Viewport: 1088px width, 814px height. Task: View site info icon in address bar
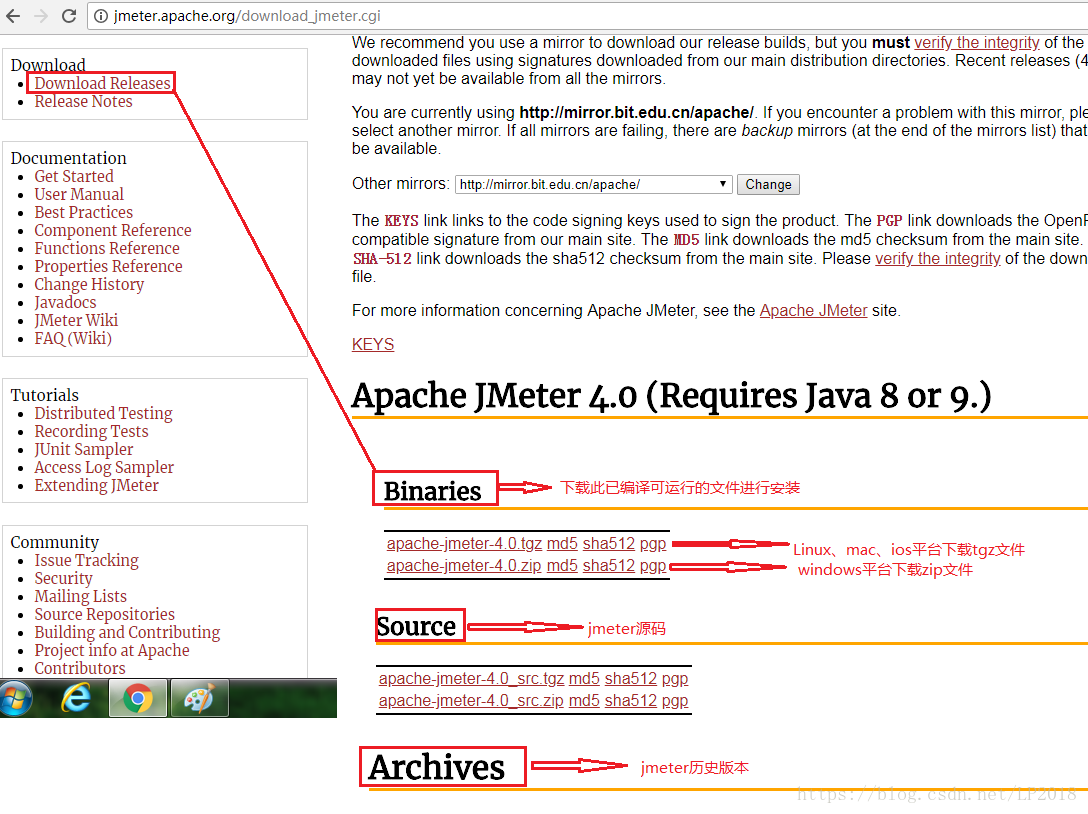(101, 16)
